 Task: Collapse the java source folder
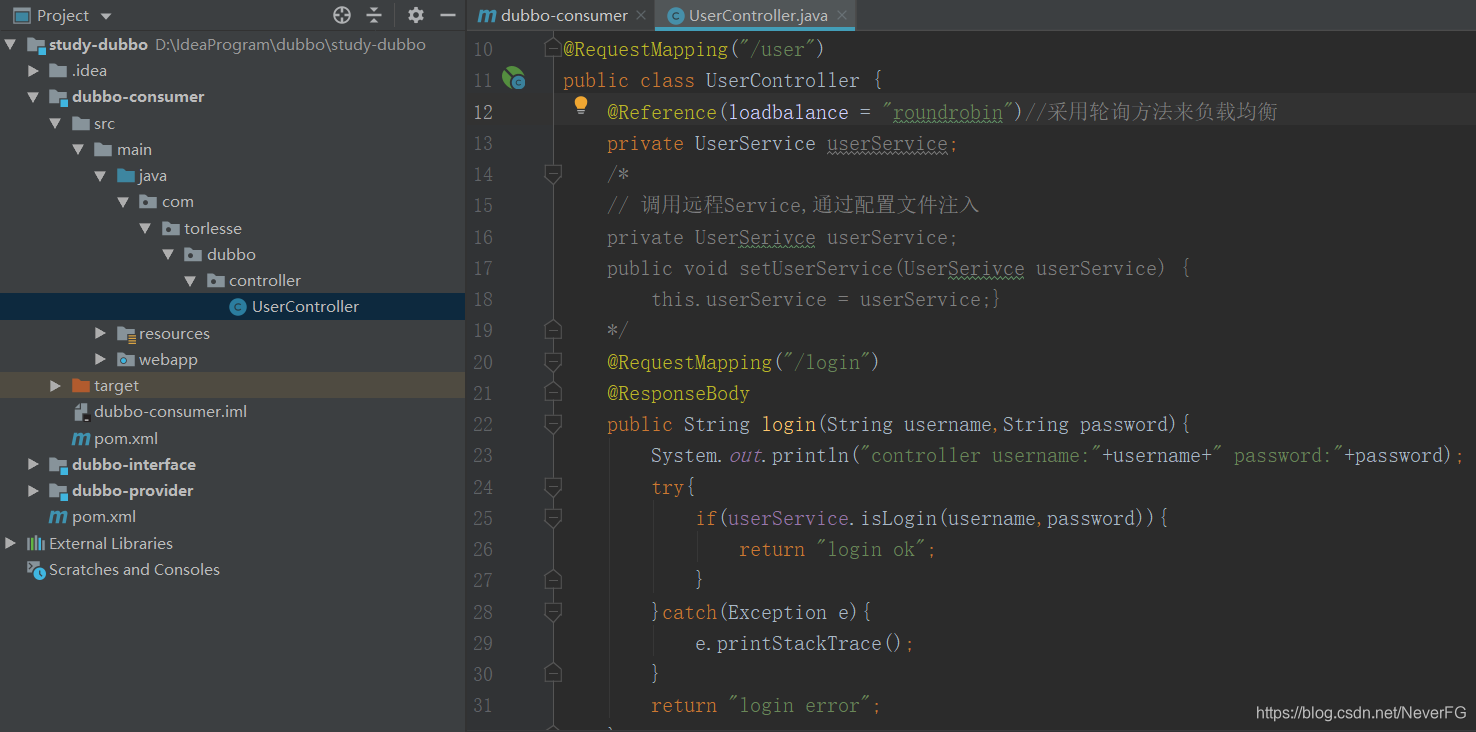pos(101,176)
